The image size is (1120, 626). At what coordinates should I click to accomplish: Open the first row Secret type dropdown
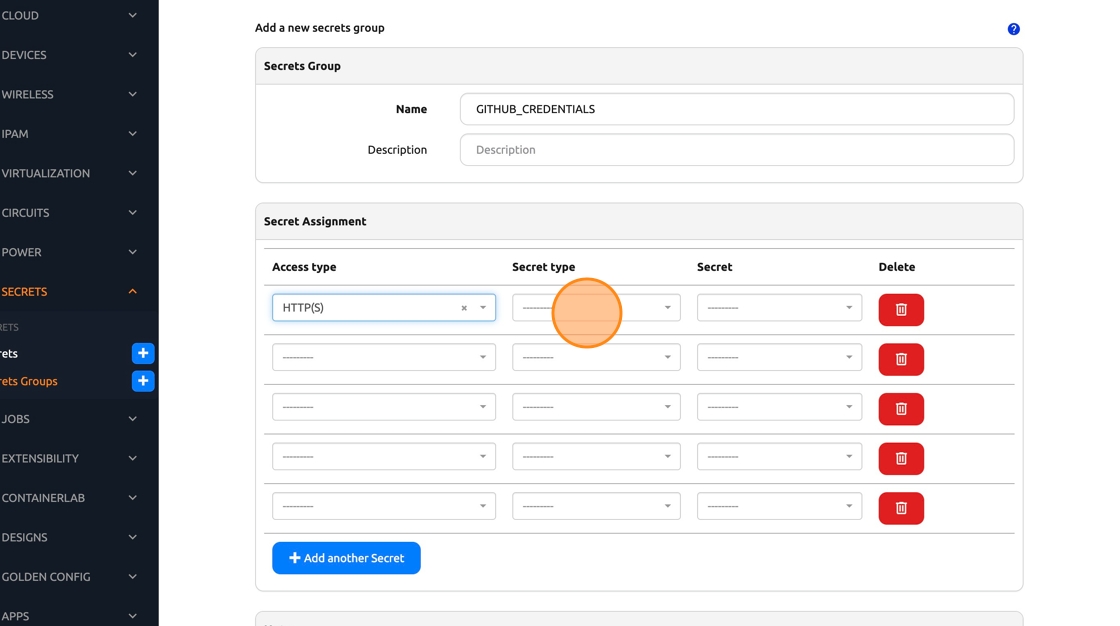click(596, 308)
